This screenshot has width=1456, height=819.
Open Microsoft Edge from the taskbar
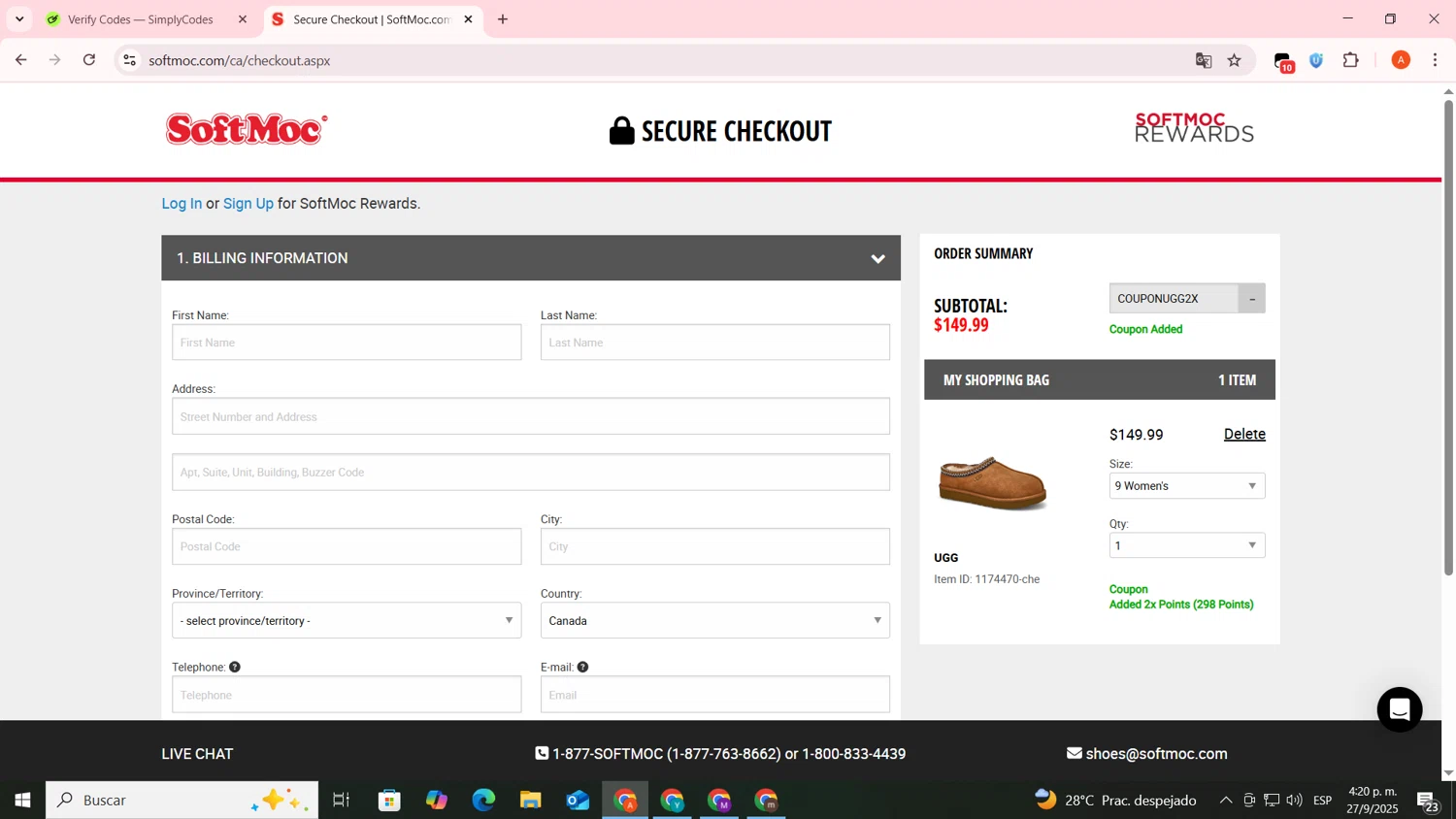483,800
